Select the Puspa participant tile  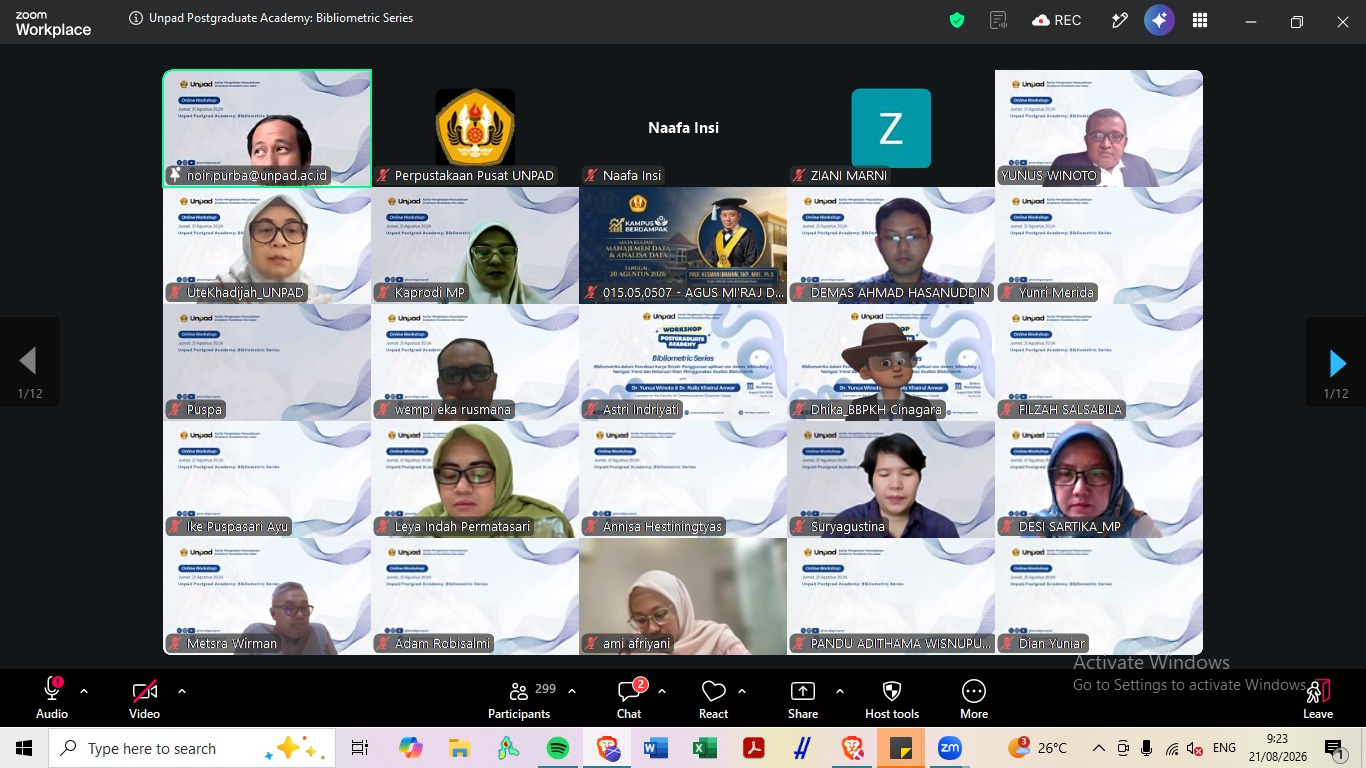[267, 363]
